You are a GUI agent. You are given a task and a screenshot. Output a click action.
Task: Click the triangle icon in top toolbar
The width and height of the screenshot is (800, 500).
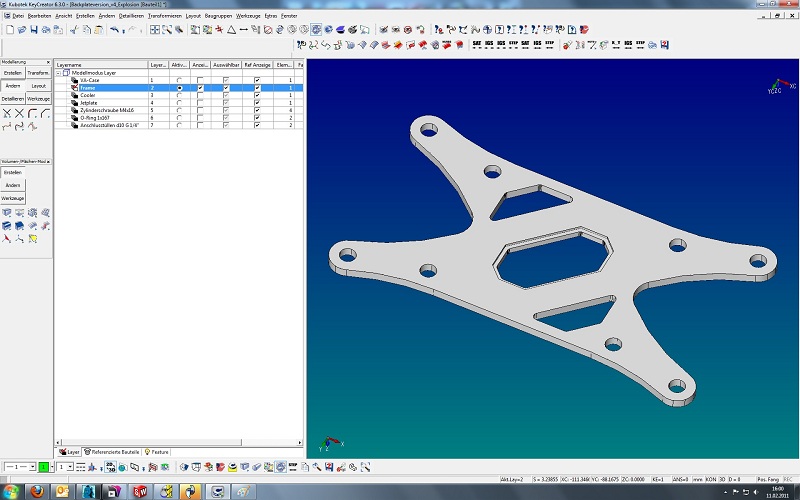[232, 30]
